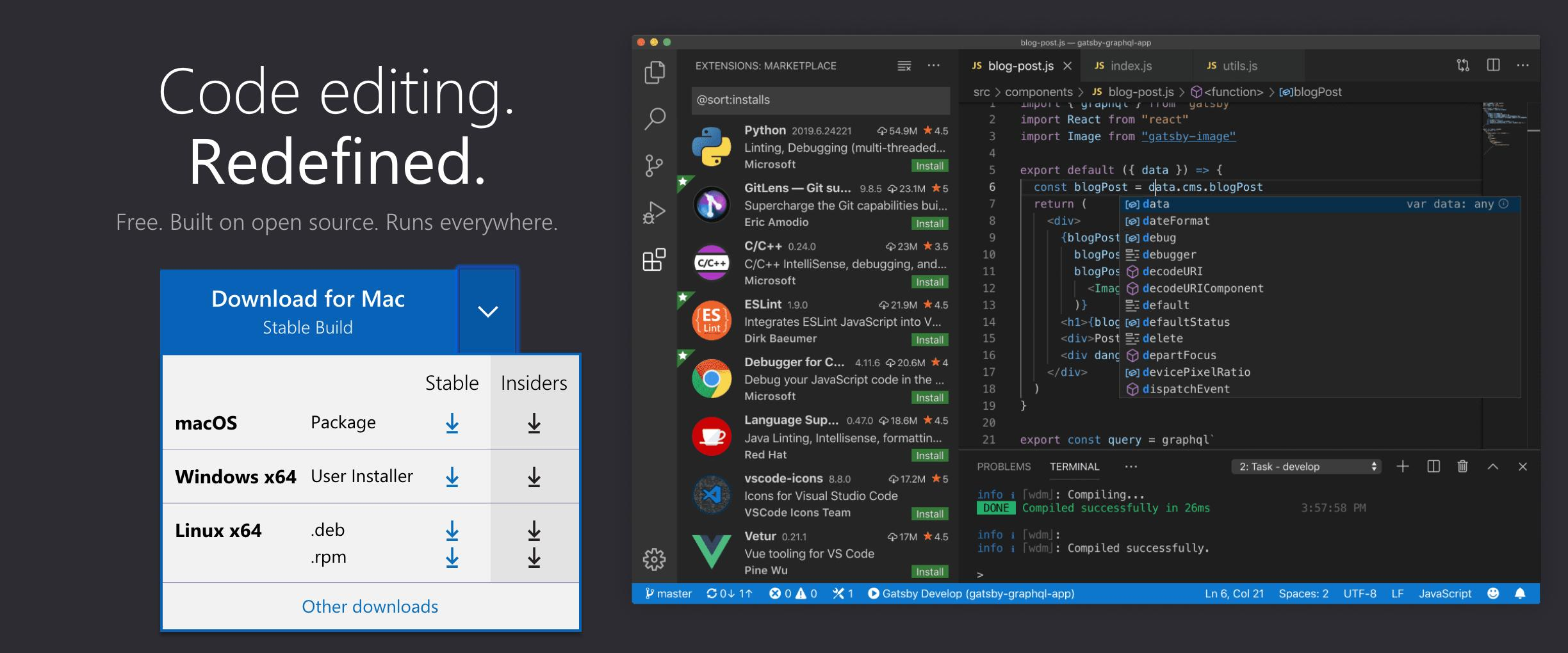This screenshot has width=1568, height=653.
Task: Open Source Control branch icon
Action: (x=653, y=165)
